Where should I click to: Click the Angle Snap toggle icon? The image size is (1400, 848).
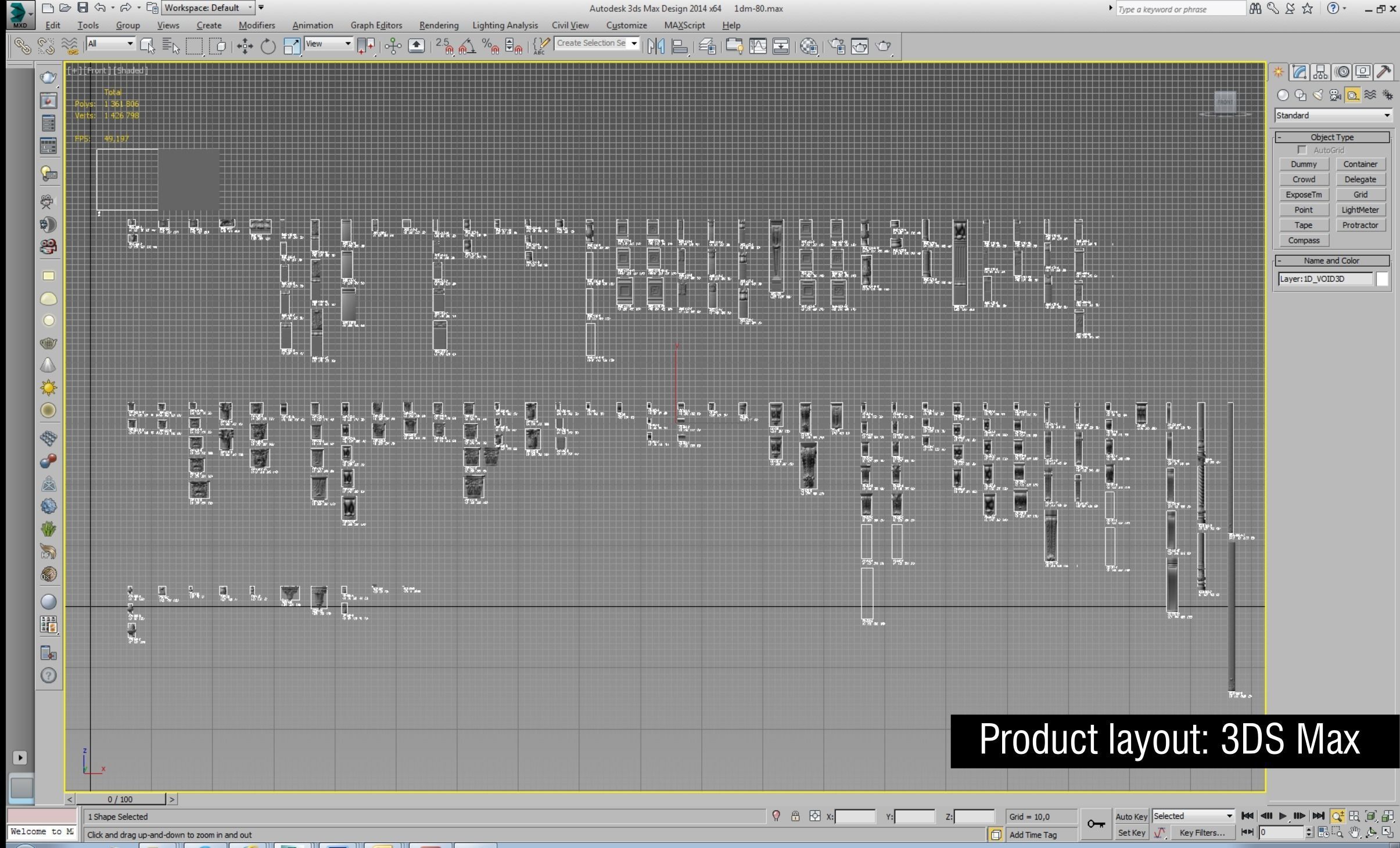pos(467,46)
